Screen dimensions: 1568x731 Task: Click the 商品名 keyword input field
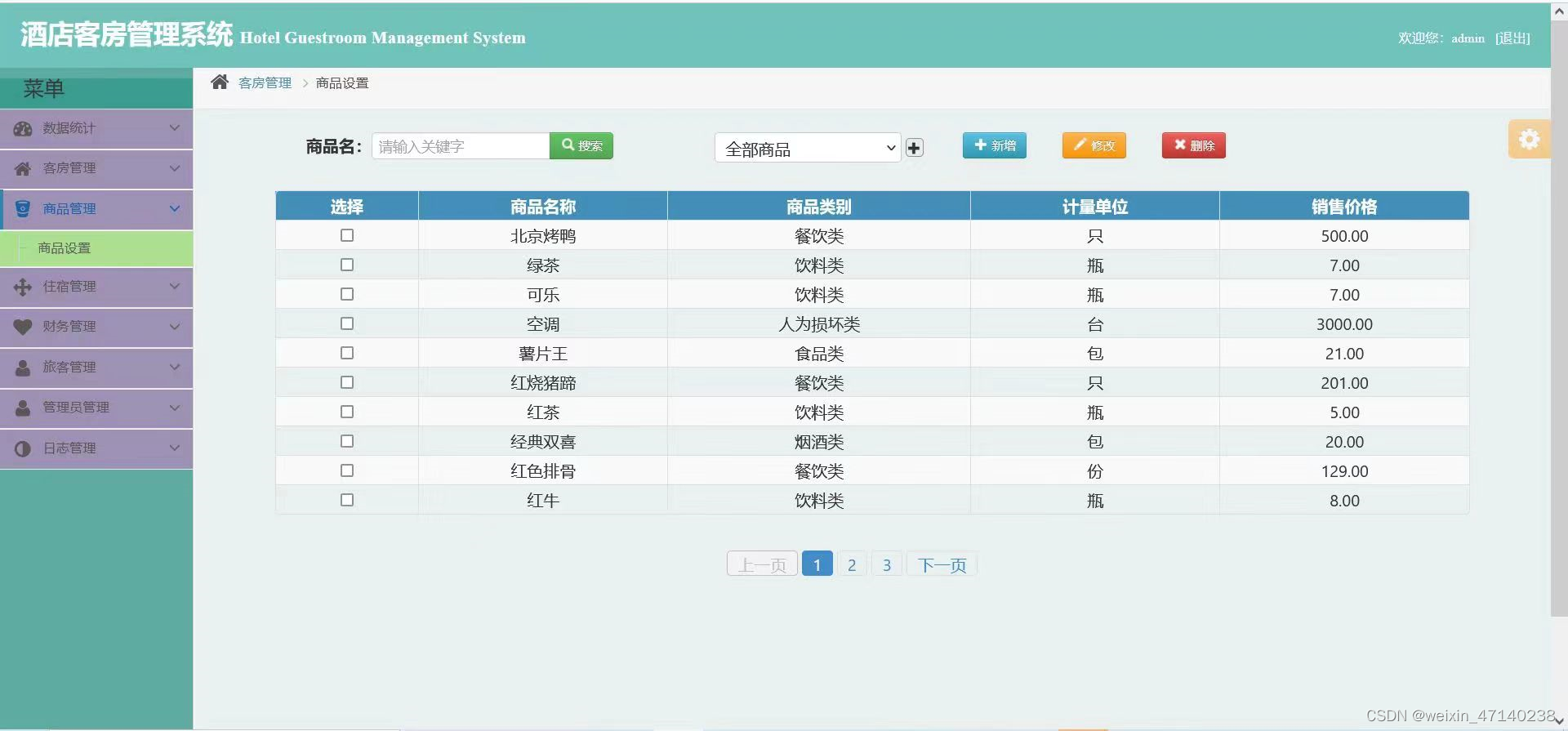[x=461, y=146]
